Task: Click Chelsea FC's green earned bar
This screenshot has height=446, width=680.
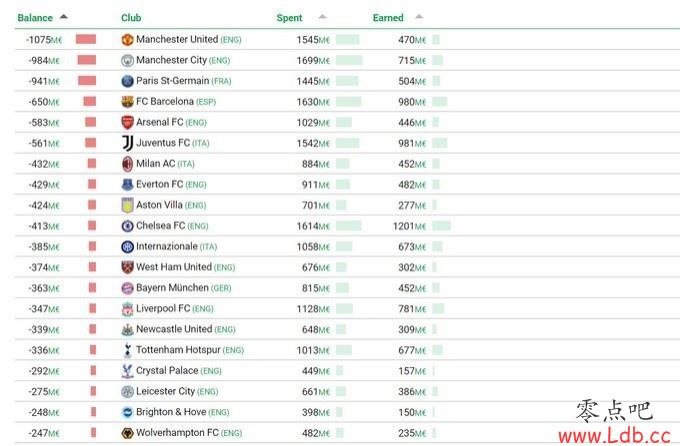Action: 441,226
